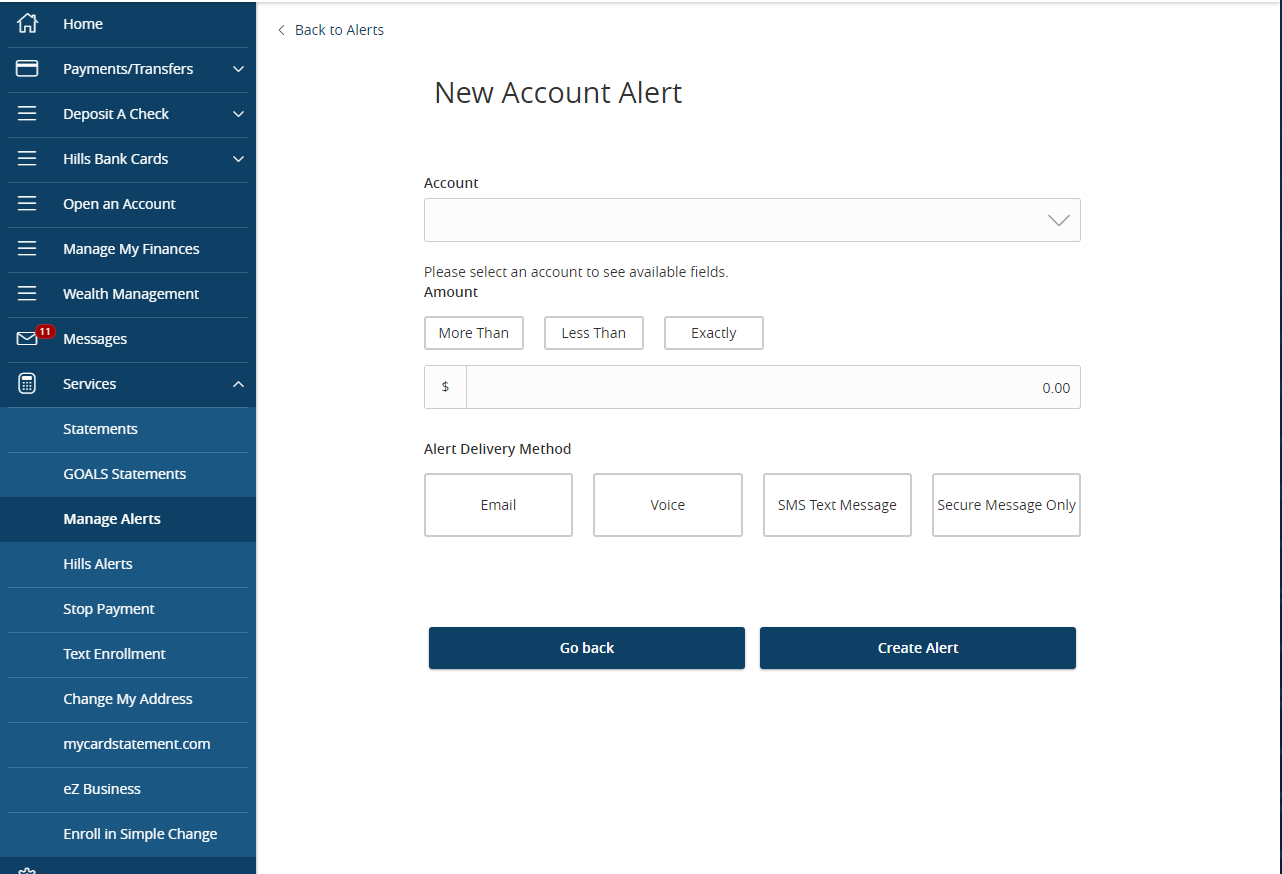The height and width of the screenshot is (874, 1282).
Task: Open the Wealth Management menu item
Action: click(x=128, y=294)
